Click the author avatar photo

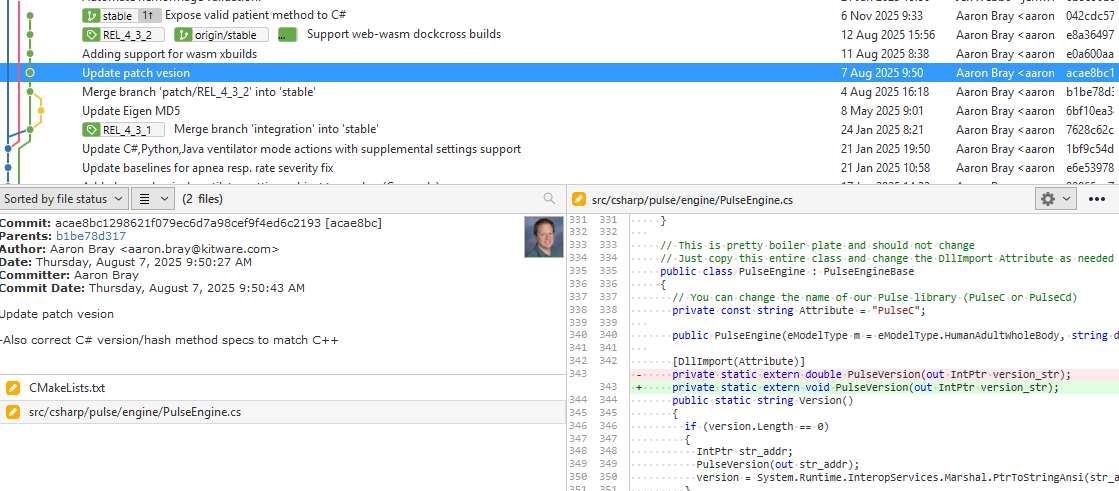coord(544,237)
